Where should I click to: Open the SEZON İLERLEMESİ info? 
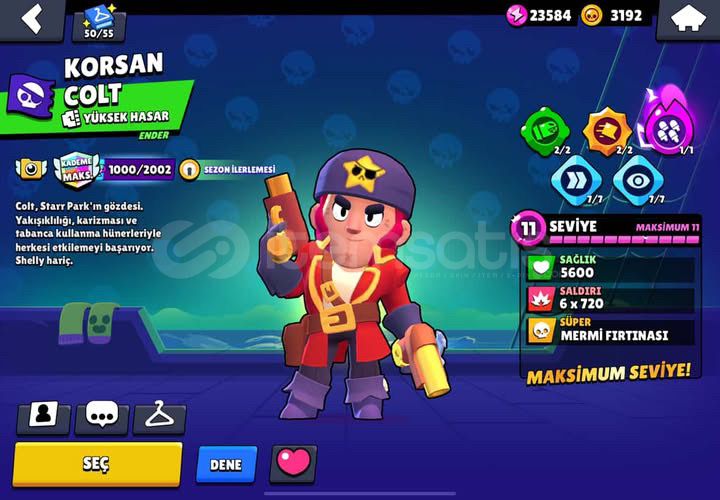(x=228, y=169)
